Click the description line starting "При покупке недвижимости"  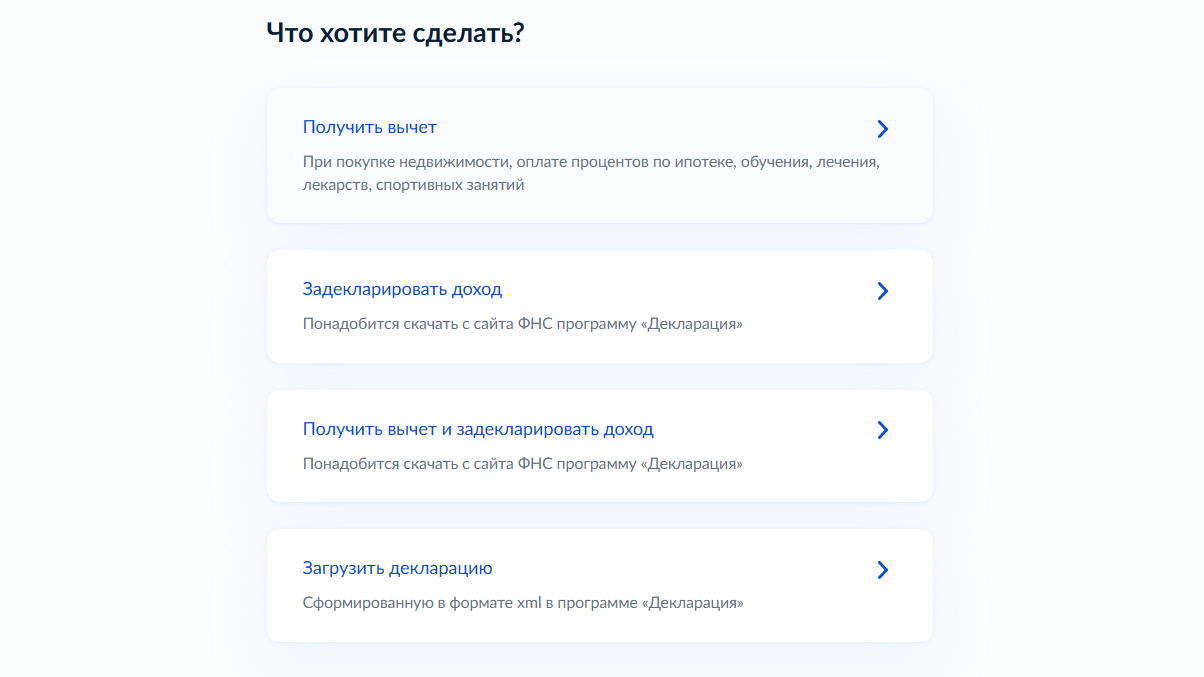point(590,162)
